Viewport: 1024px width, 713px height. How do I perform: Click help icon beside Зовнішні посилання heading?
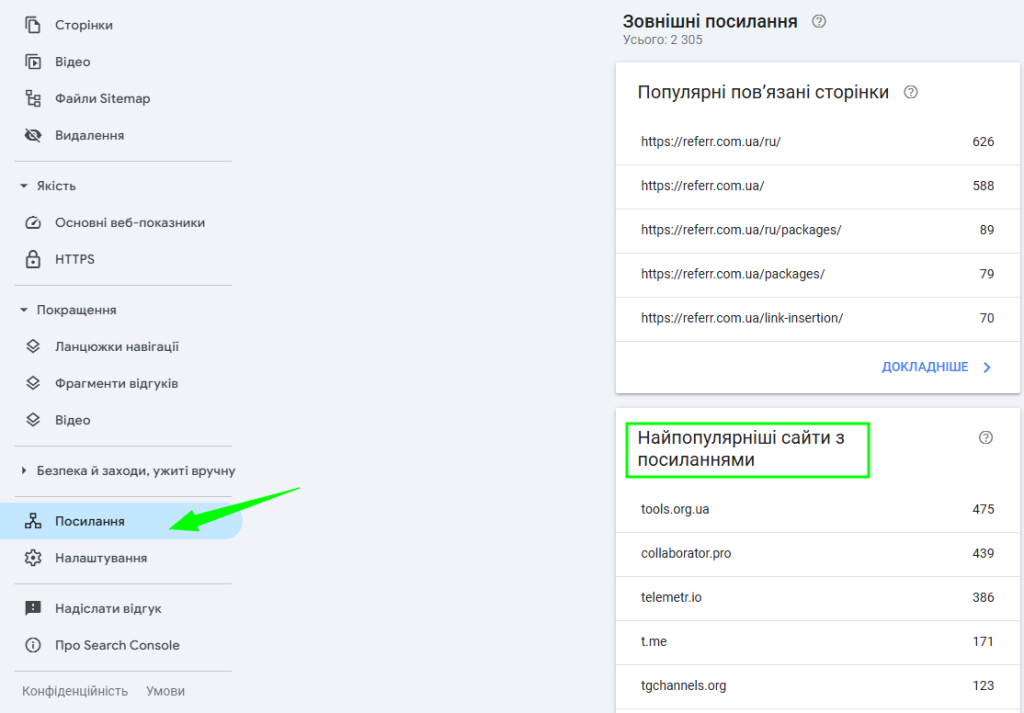click(x=819, y=21)
